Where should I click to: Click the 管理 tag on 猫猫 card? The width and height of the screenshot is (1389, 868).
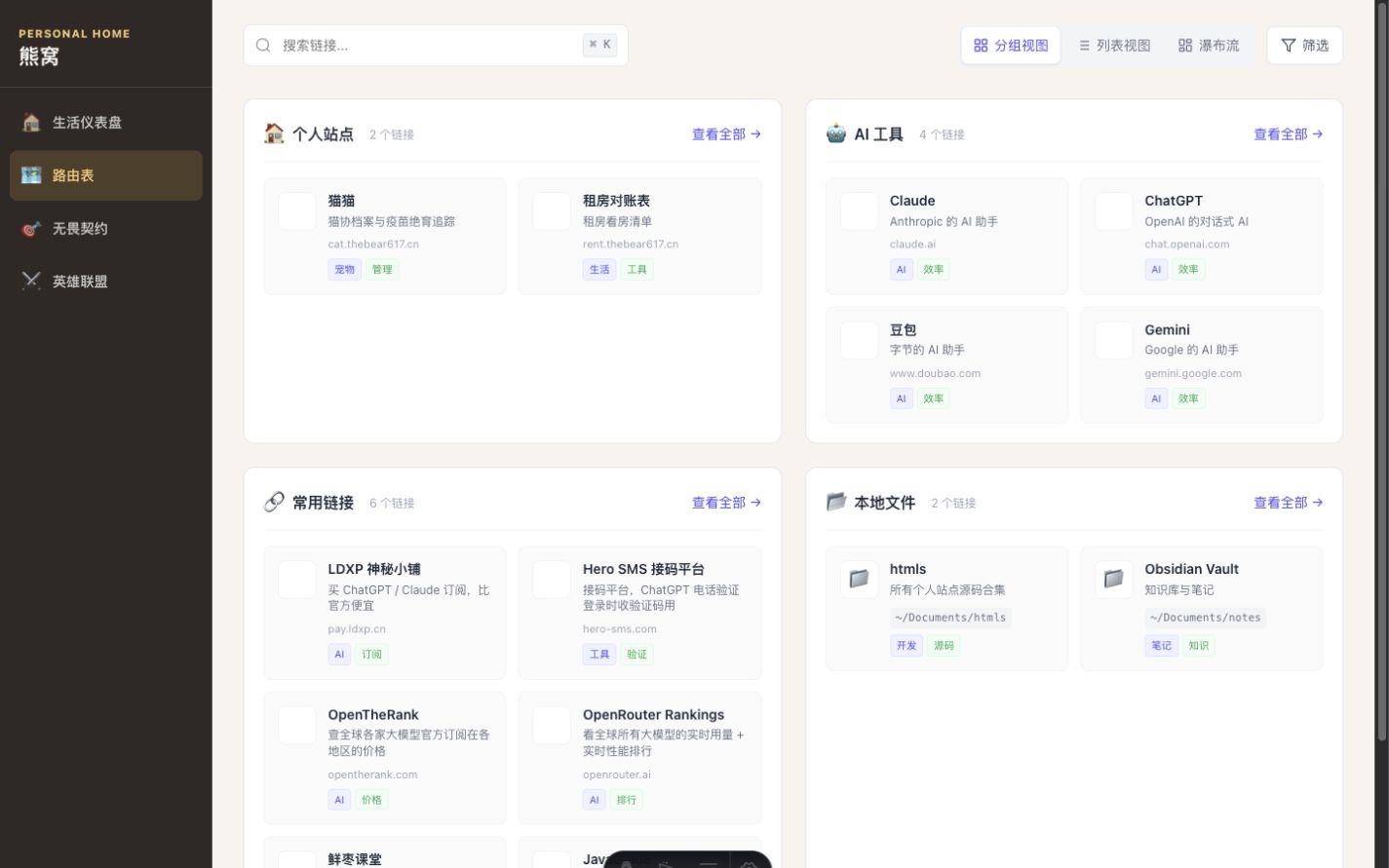[382, 270]
